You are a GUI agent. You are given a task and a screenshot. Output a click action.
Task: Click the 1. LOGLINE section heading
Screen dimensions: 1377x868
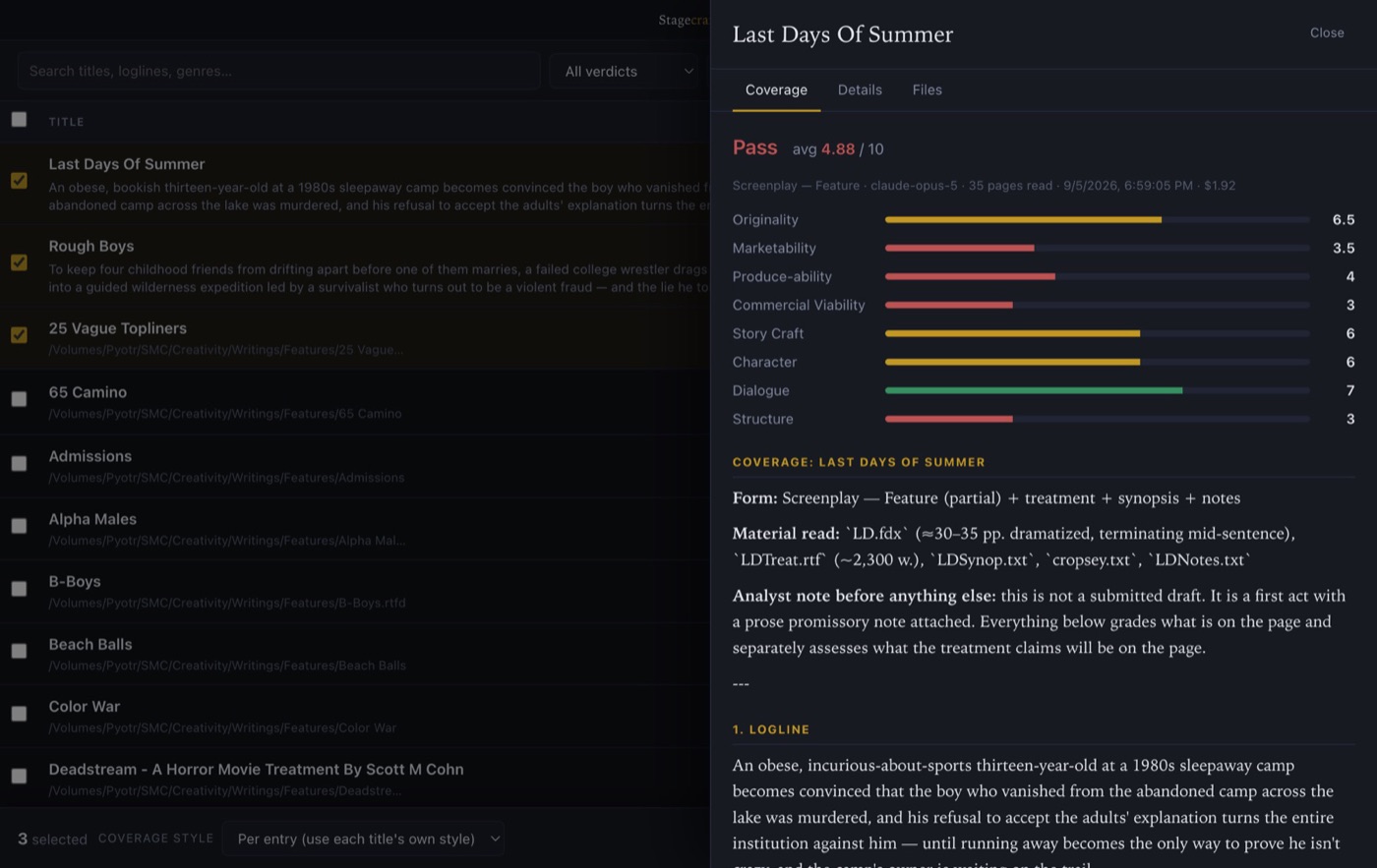click(x=771, y=729)
